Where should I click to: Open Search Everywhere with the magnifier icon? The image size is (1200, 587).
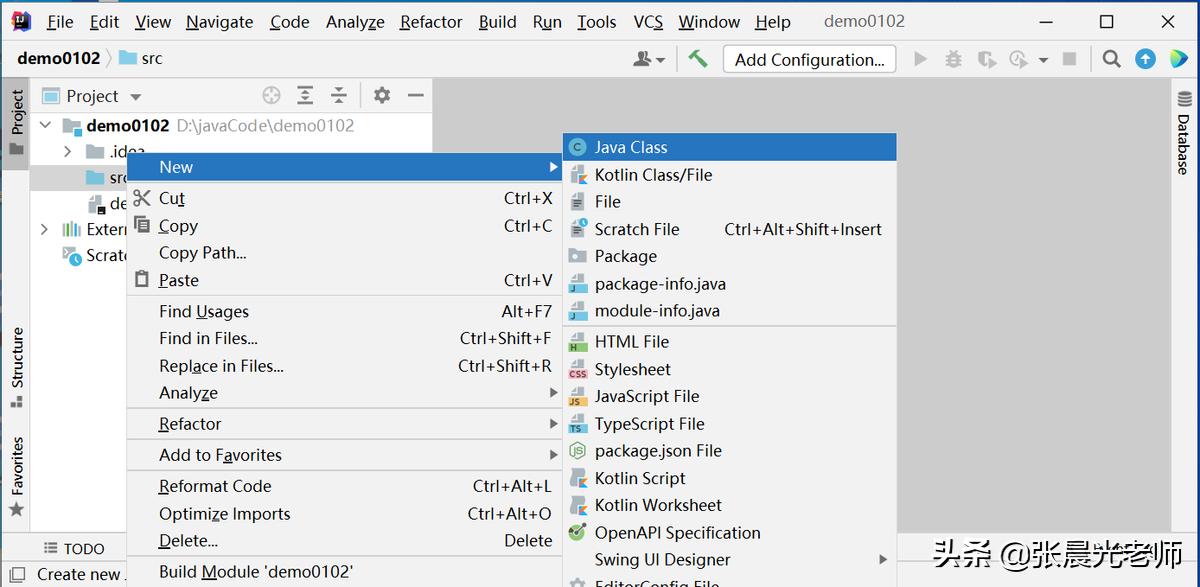[x=1111, y=59]
